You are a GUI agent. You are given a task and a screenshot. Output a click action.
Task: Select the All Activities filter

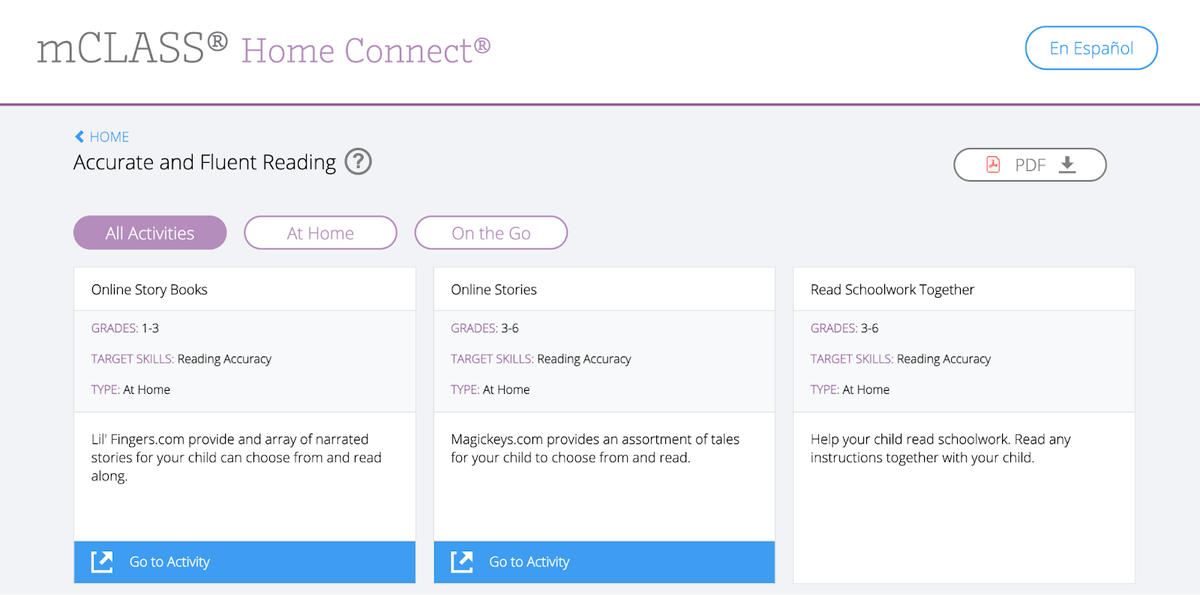(x=150, y=233)
